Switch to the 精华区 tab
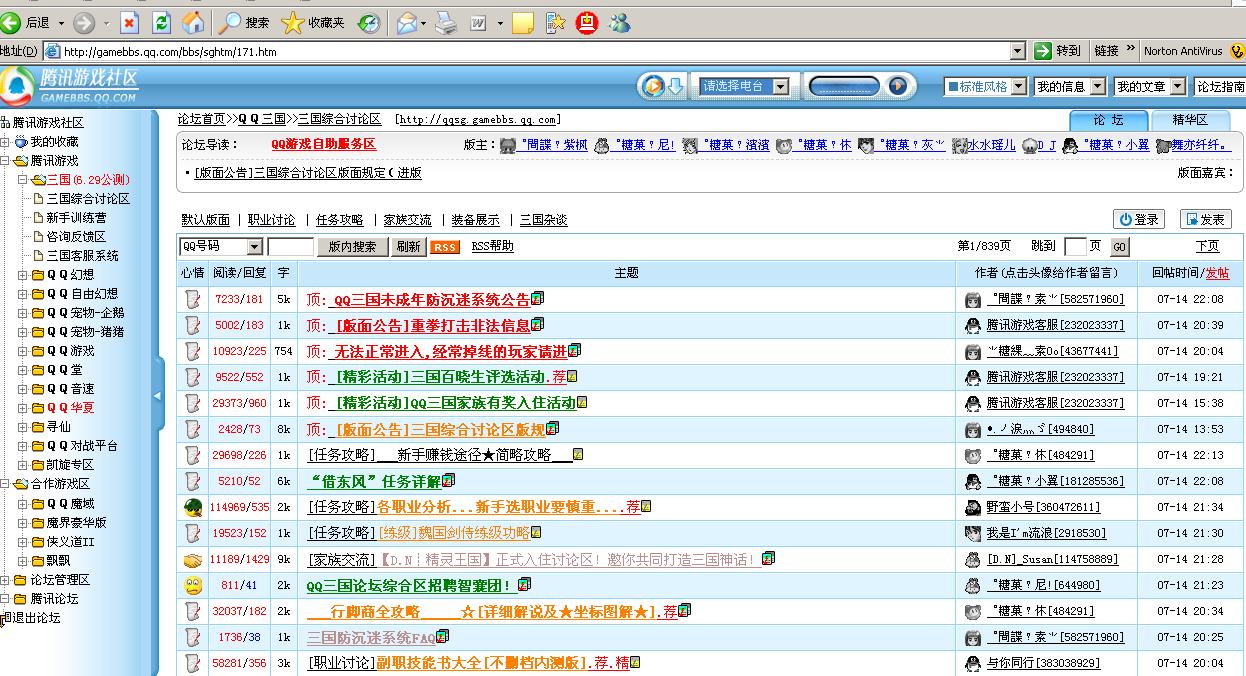The height and width of the screenshot is (676, 1246). tap(1190, 120)
